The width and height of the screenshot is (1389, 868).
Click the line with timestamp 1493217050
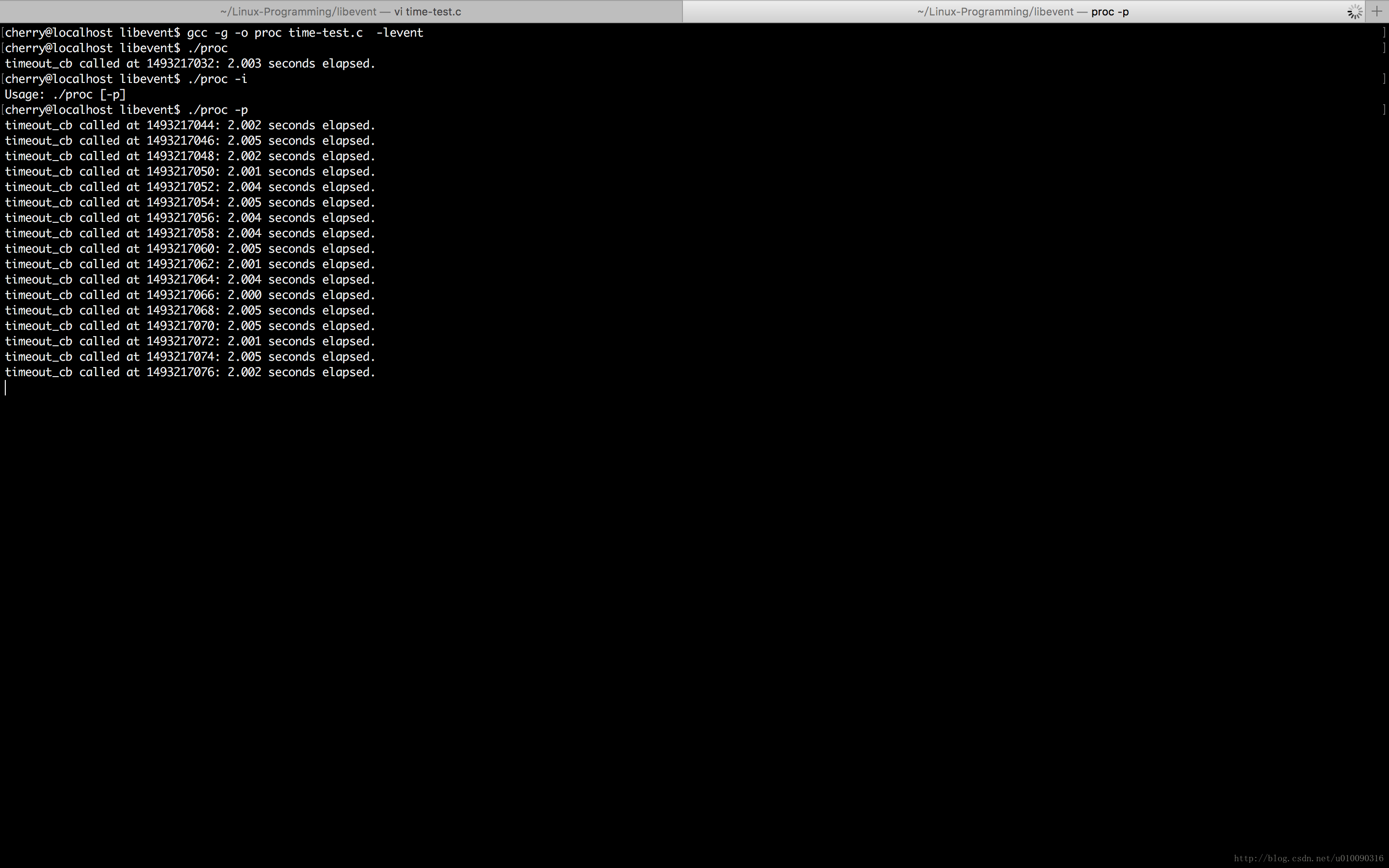(190, 172)
